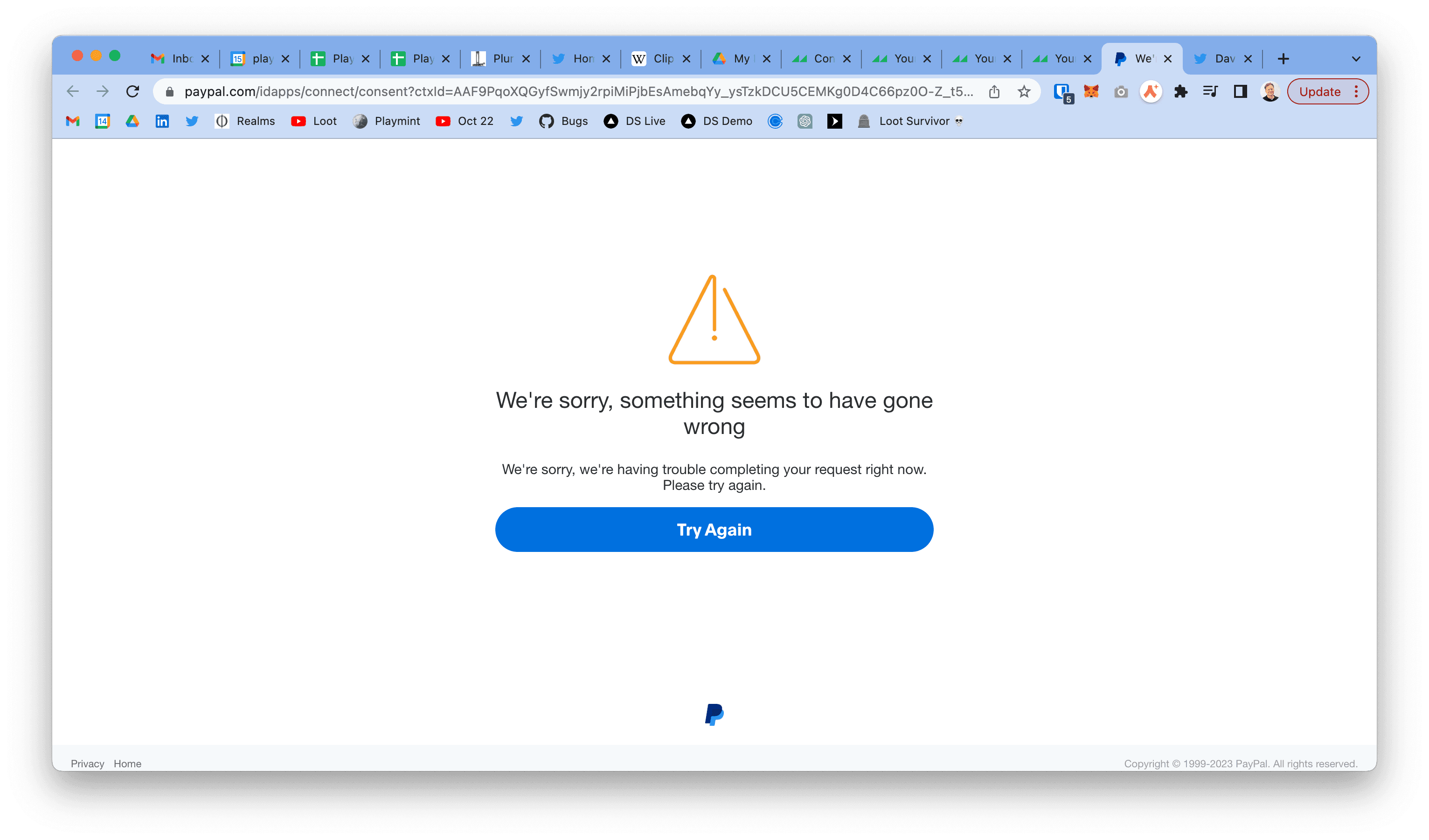Click the browser URL address input field
The image size is (1429, 840).
[x=581, y=91]
